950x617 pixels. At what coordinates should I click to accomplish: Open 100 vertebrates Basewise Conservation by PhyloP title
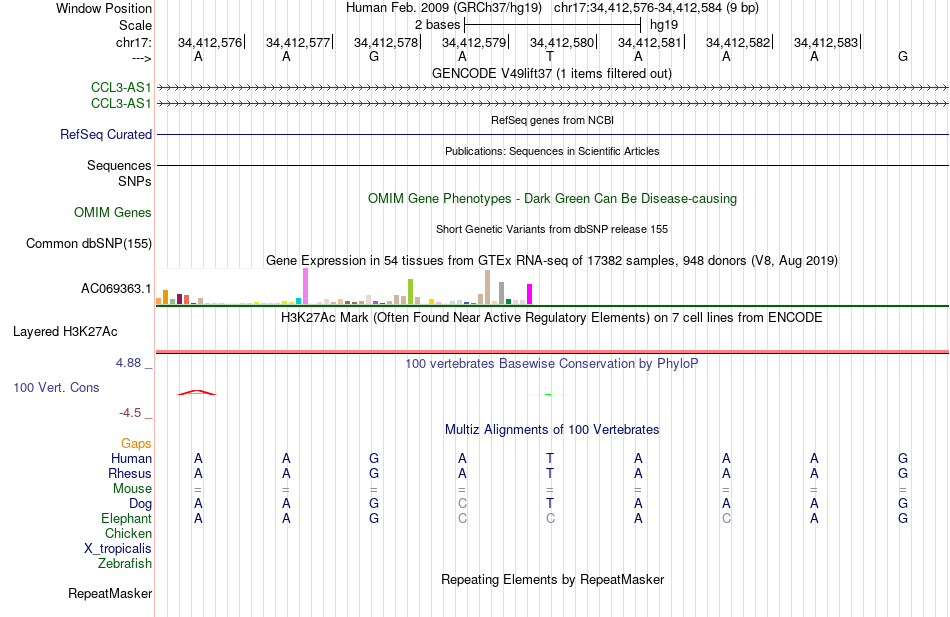(x=552, y=364)
